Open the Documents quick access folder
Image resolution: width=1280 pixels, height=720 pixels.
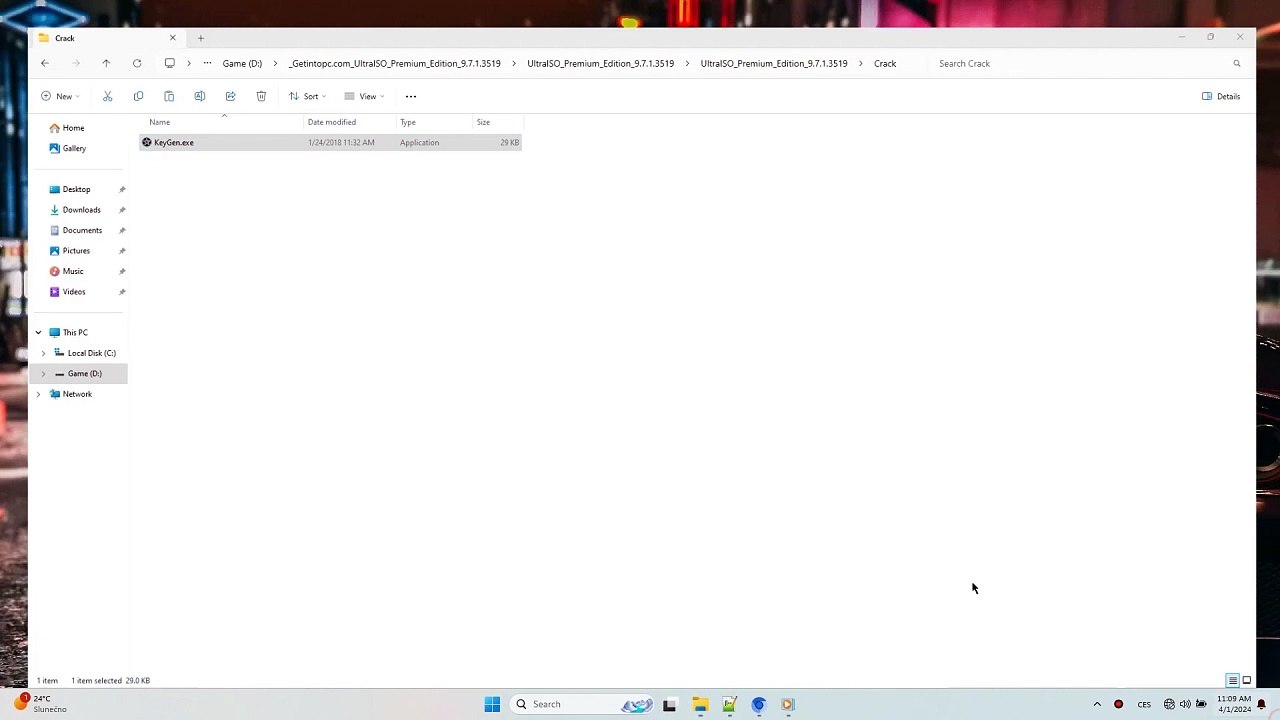(82, 230)
